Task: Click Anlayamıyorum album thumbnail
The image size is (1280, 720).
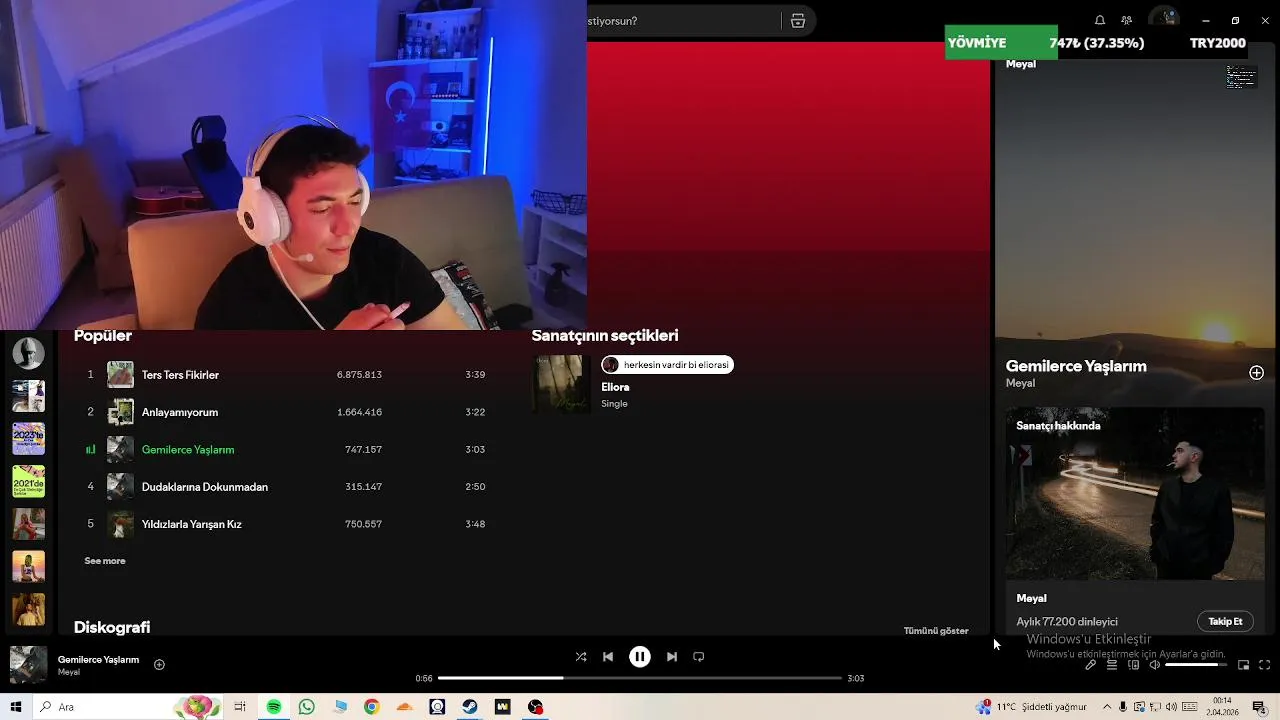Action: click(x=120, y=412)
